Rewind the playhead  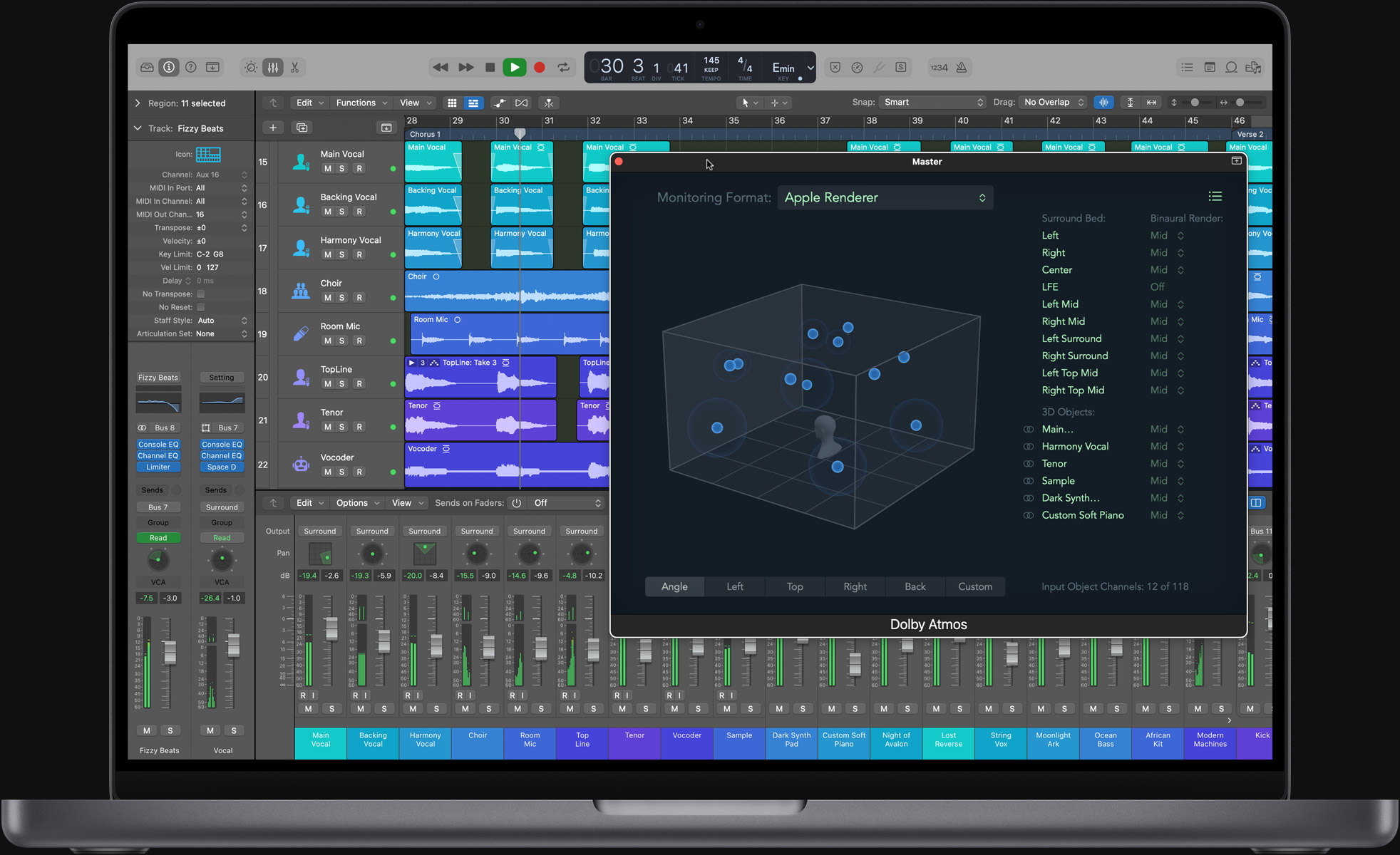[x=441, y=67]
